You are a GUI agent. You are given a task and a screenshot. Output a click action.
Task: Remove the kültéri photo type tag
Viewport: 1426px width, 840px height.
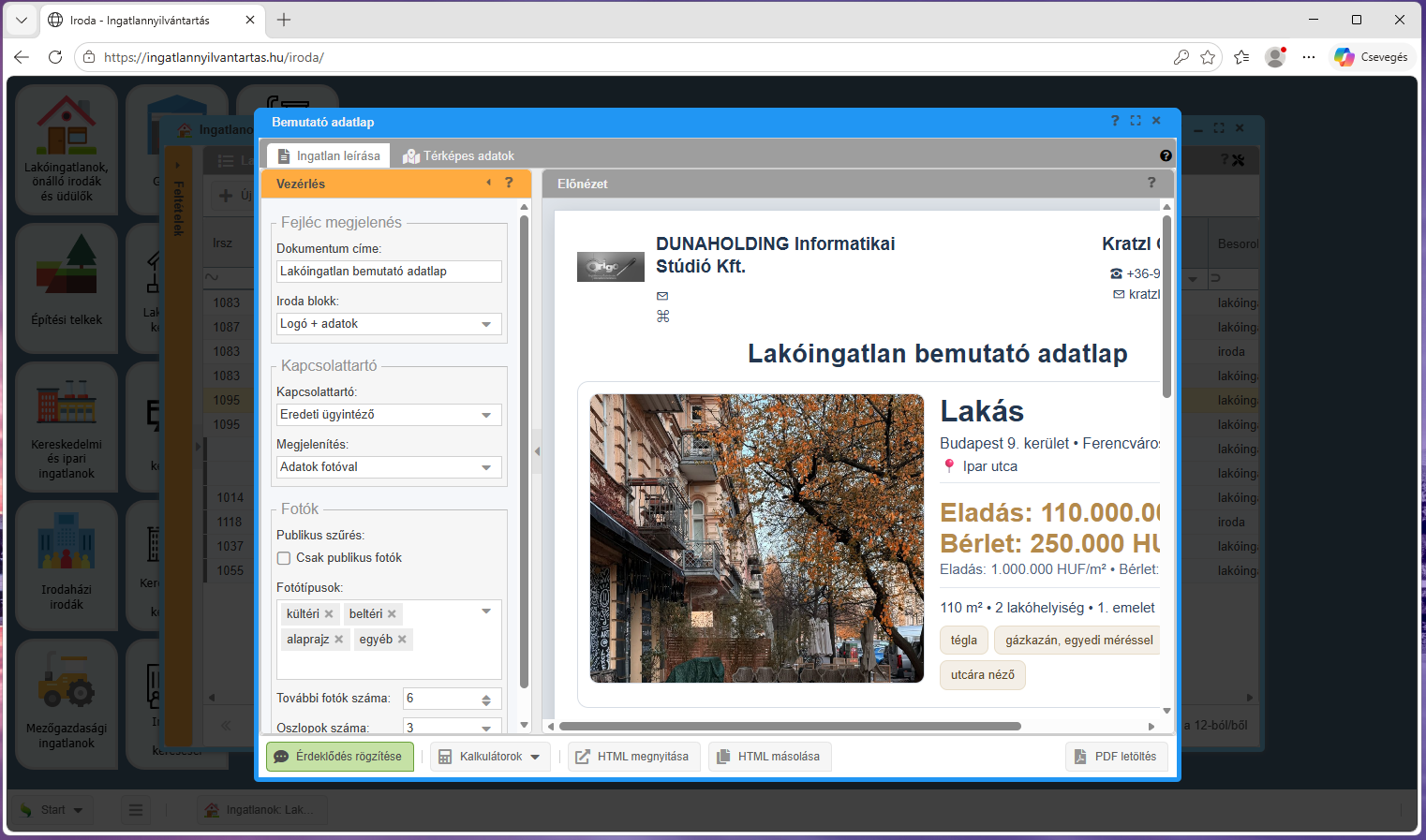(329, 614)
